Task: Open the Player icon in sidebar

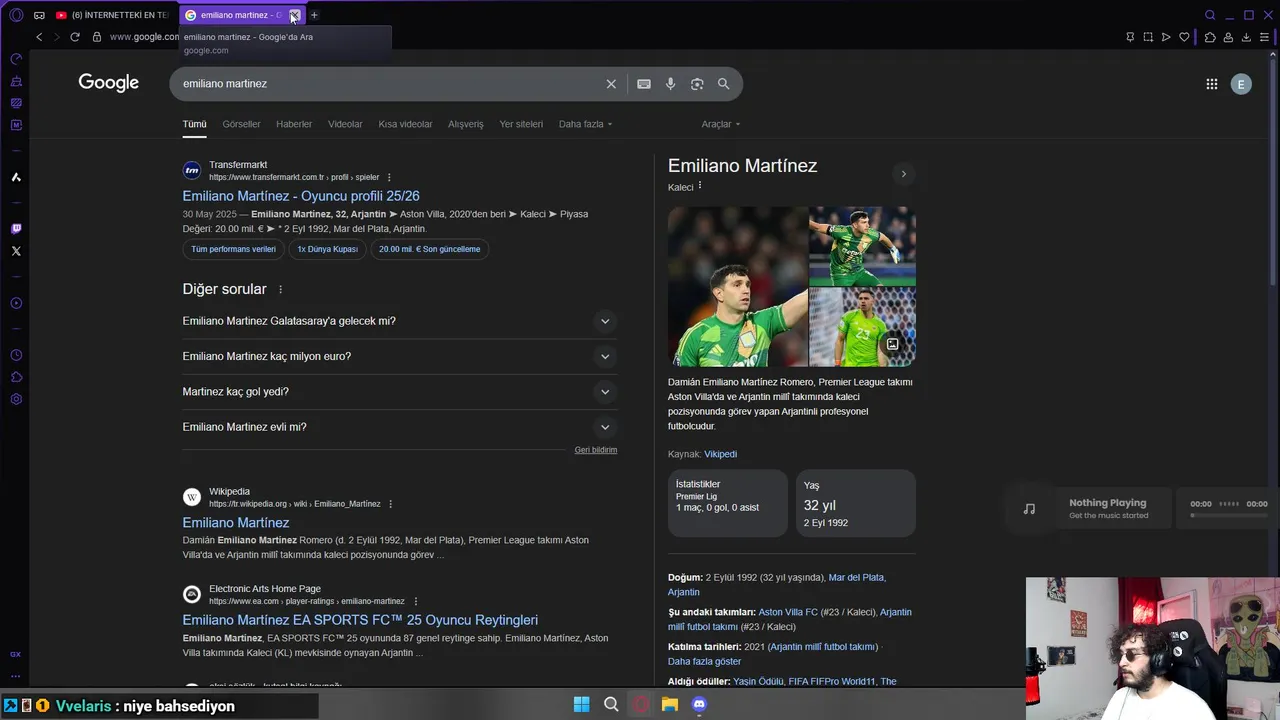Action: pyautogui.click(x=16, y=303)
